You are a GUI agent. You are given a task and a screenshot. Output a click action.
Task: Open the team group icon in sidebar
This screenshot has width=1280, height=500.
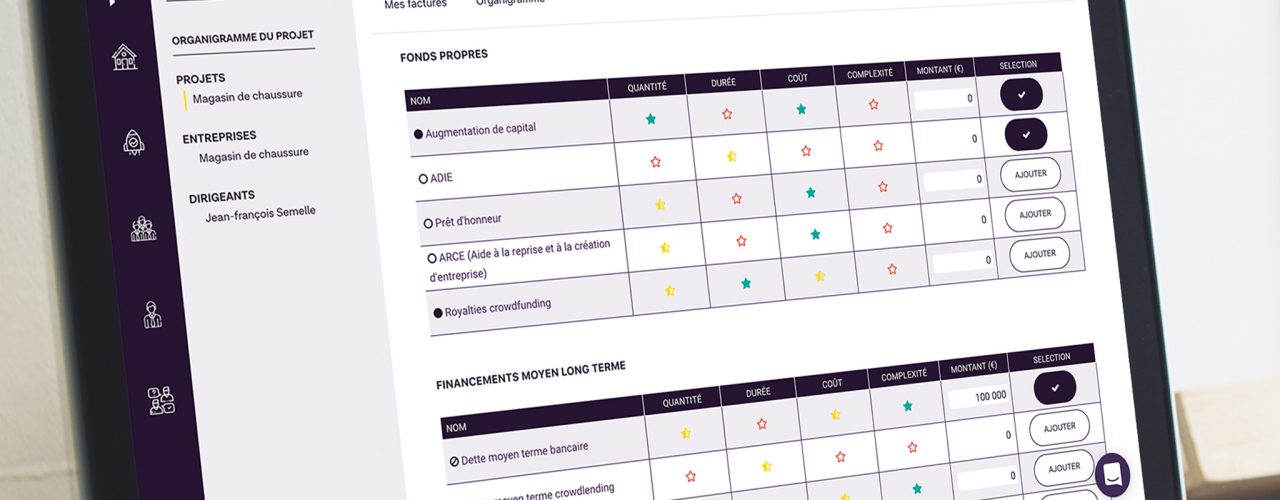[143, 228]
